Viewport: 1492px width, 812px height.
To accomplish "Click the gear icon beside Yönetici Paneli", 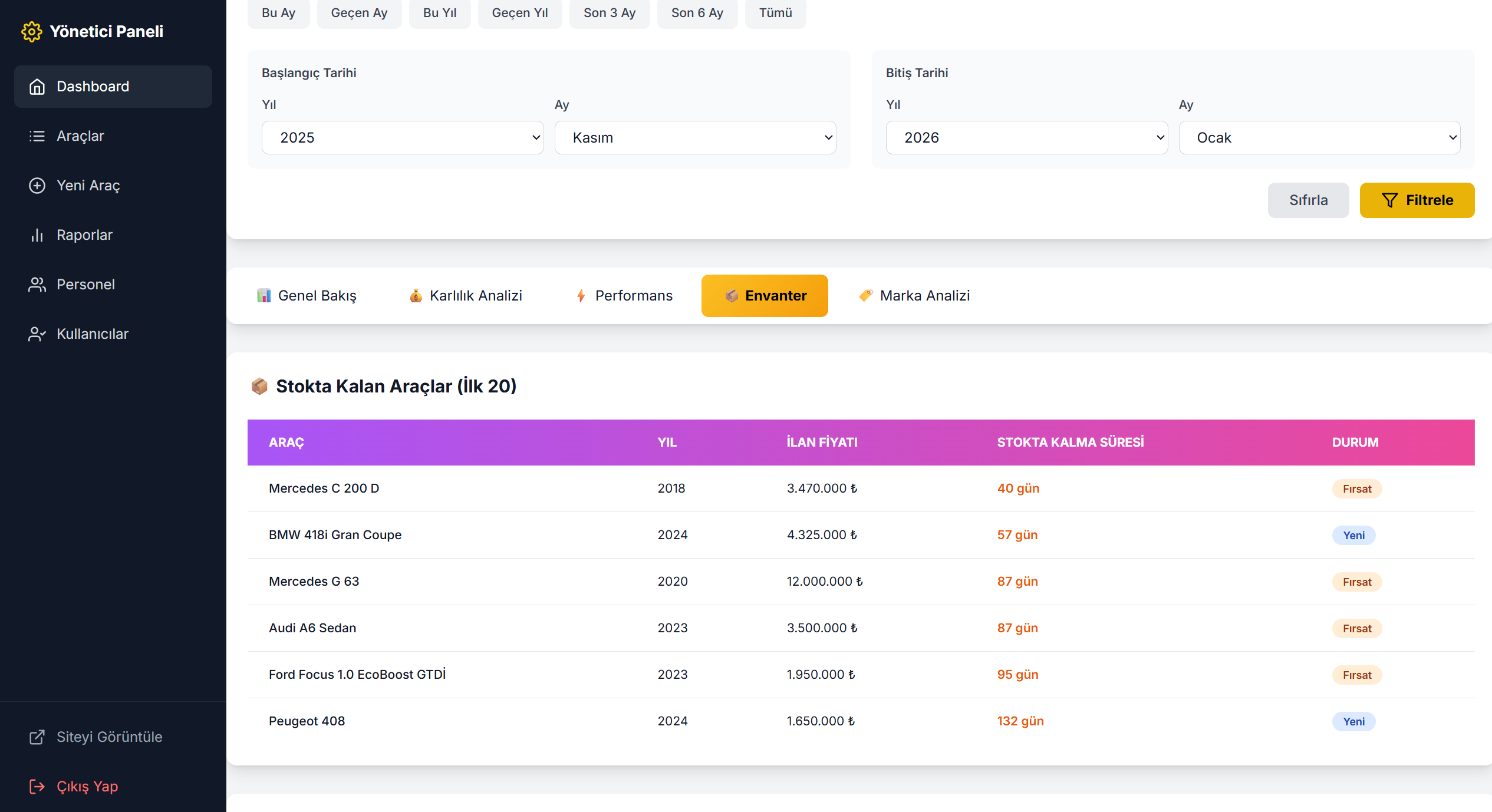I will (31, 32).
